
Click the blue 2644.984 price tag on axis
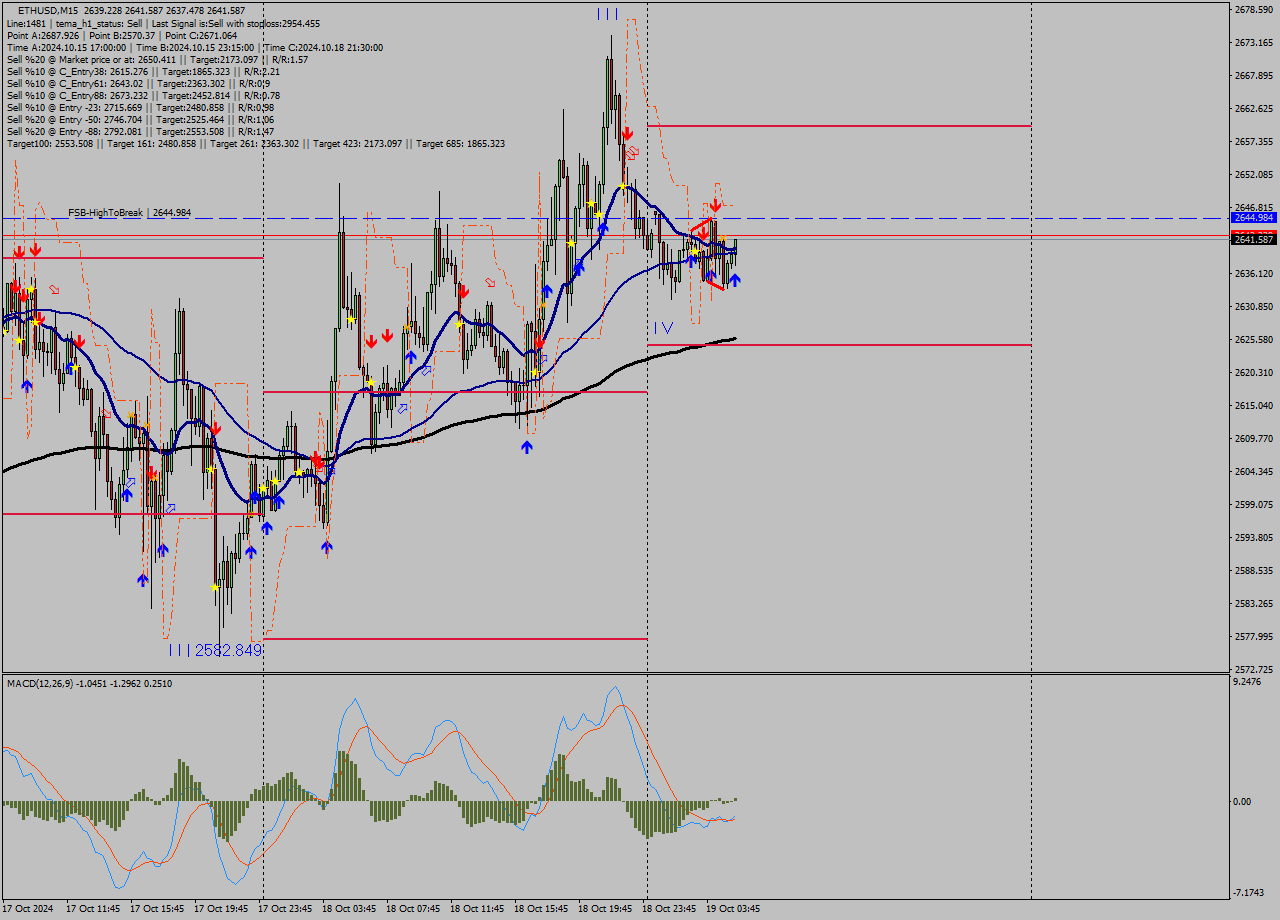click(1253, 217)
